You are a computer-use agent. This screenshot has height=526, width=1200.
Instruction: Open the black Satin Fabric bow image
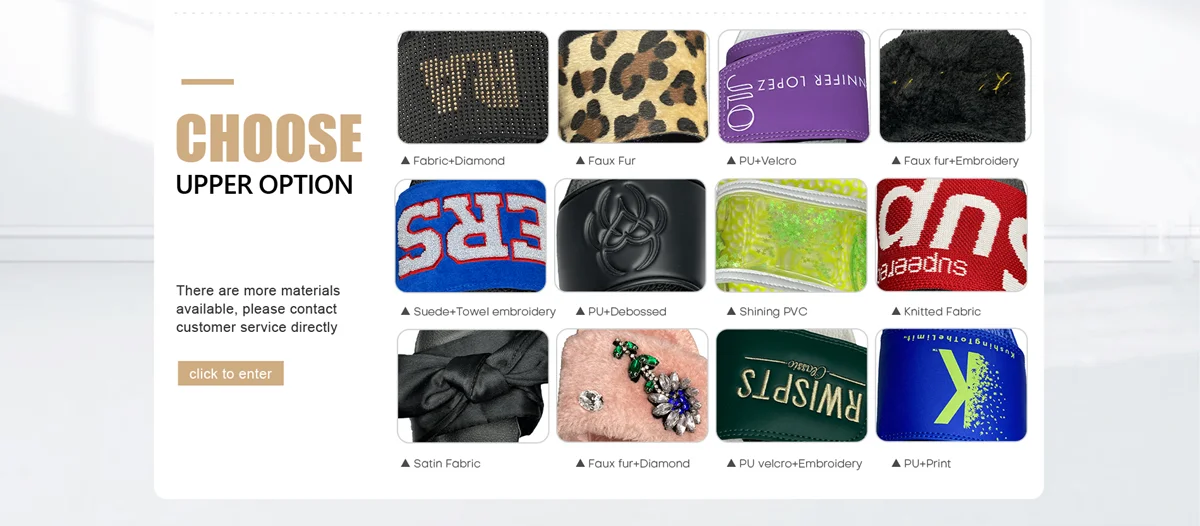473,386
